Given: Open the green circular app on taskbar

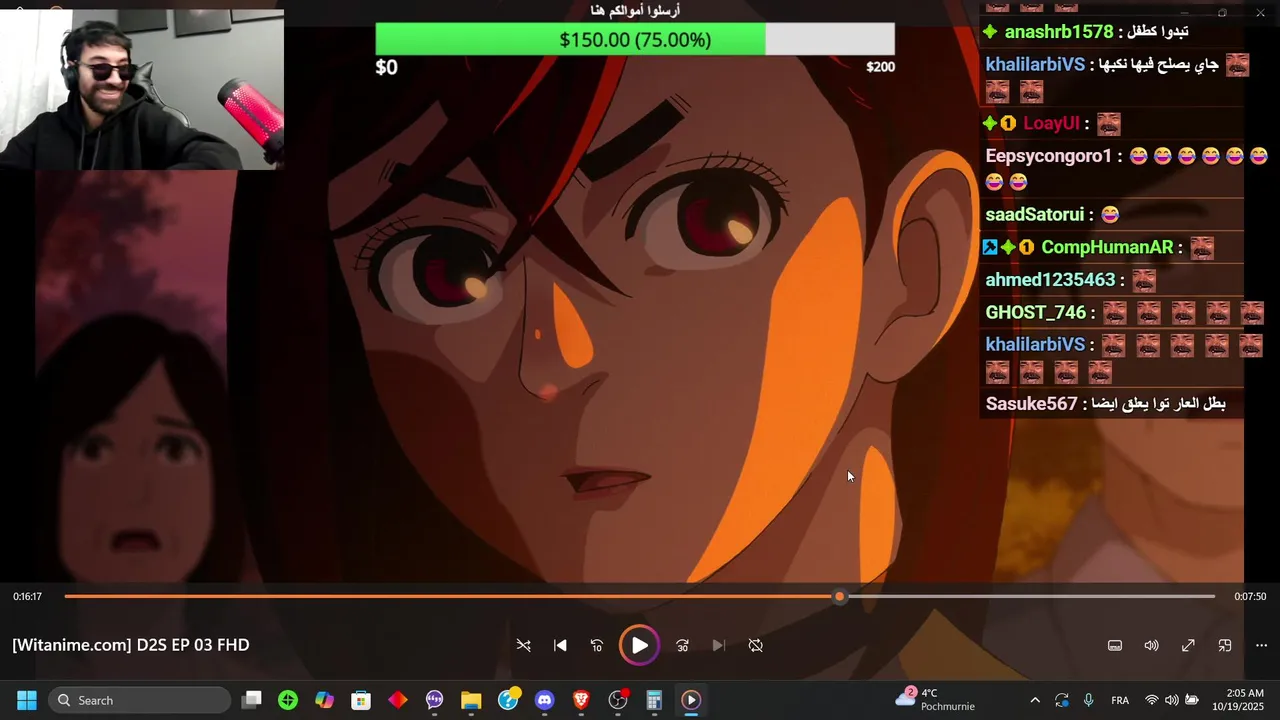Looking at the screenshot, I should pyautogui.click(x=288, y=700).
